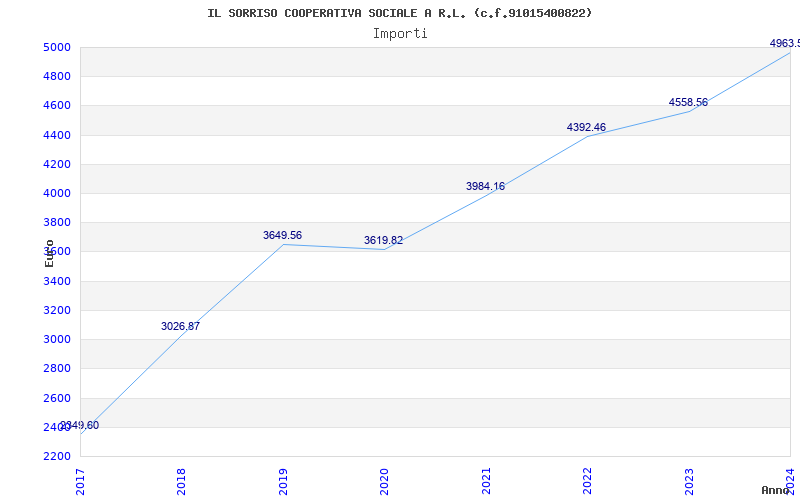Click the y-axis value 2200
Screen dimensions: 800x500
tap(58, 457)
